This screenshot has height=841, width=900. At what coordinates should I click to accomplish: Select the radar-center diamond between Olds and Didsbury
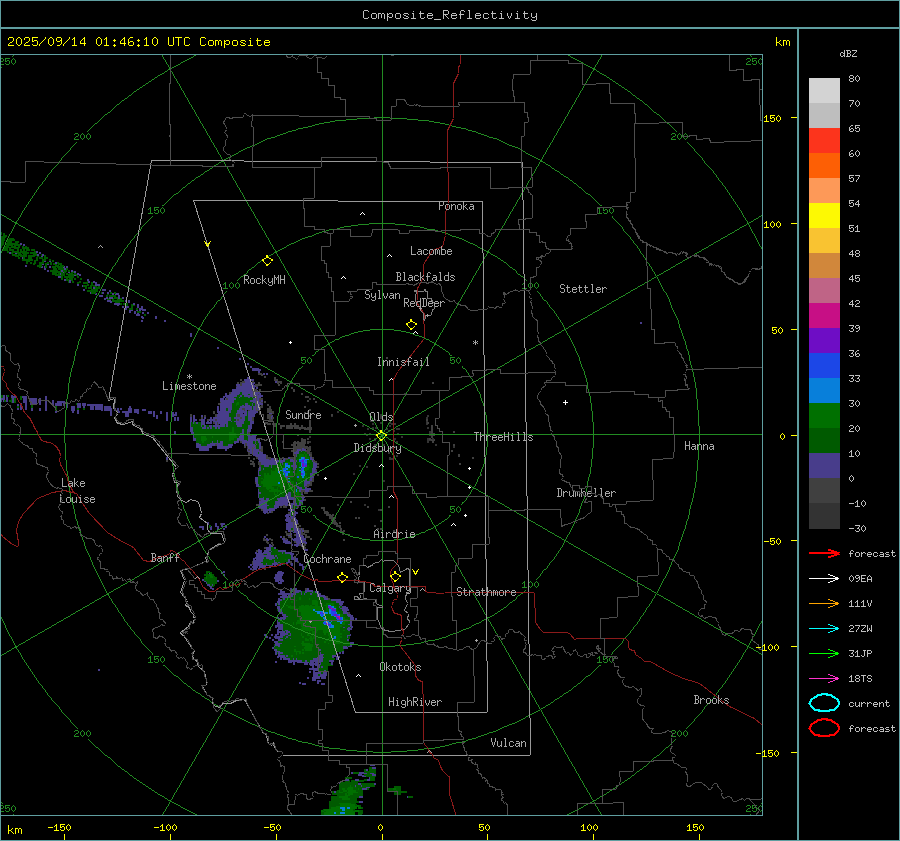pos(381,435)
